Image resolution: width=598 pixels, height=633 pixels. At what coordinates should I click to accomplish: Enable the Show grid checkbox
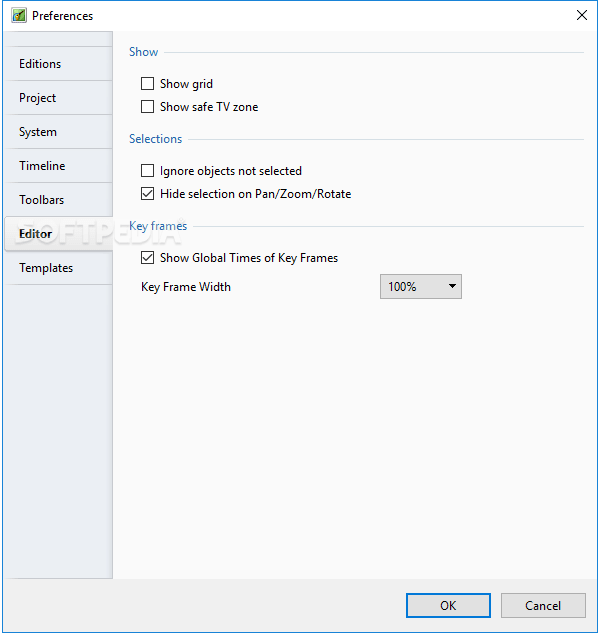pyautogui.click(x=147, y=84)
